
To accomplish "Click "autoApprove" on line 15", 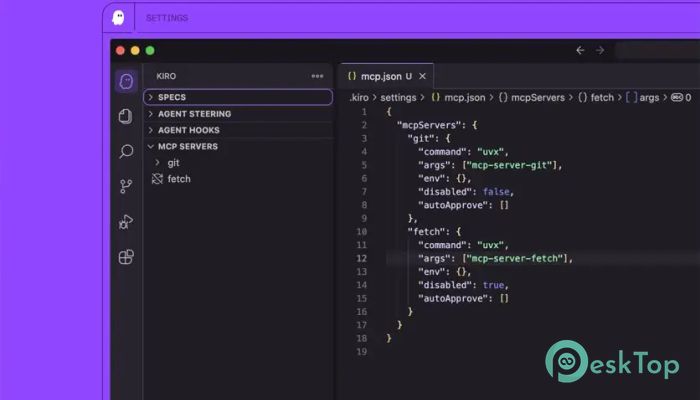I will point(453,299).
